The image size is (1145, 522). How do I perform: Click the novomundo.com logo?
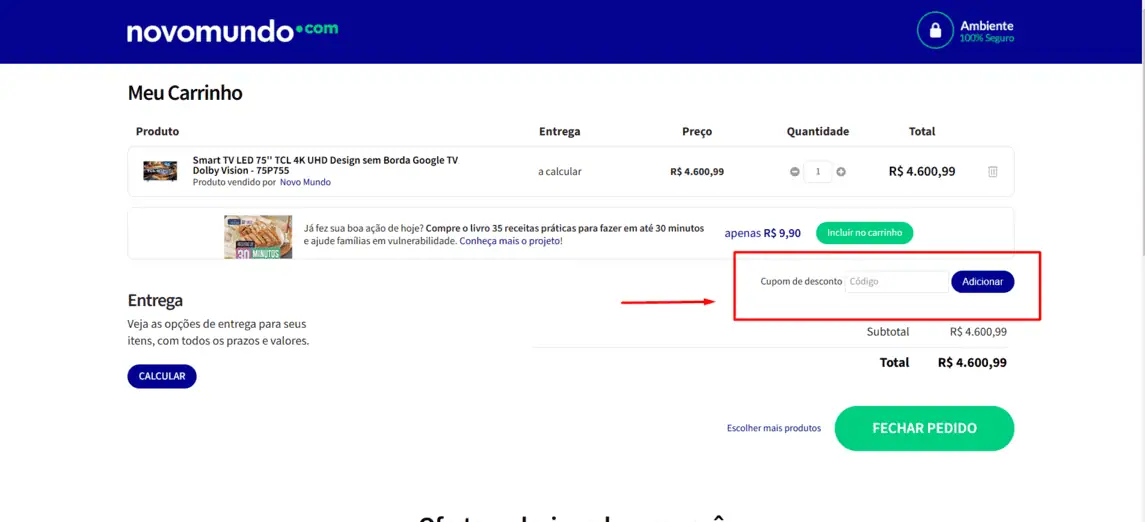pos(232,31)
